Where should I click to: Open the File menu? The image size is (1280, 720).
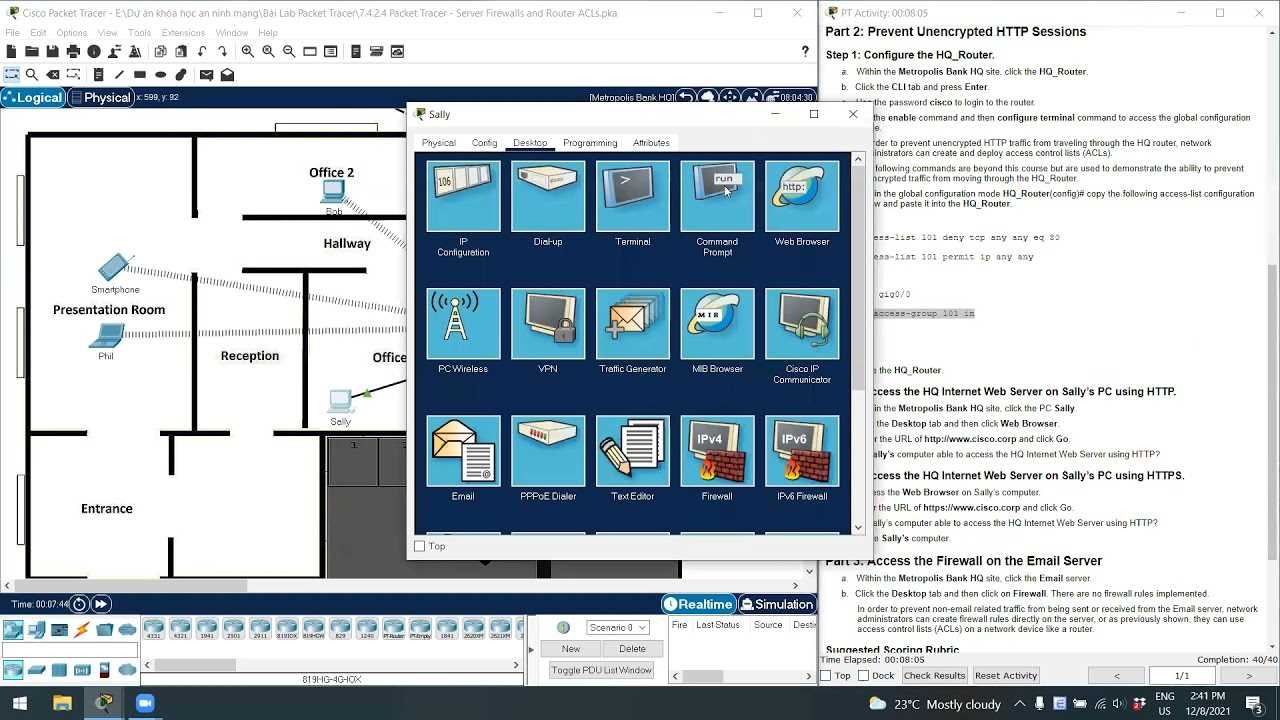12,33
